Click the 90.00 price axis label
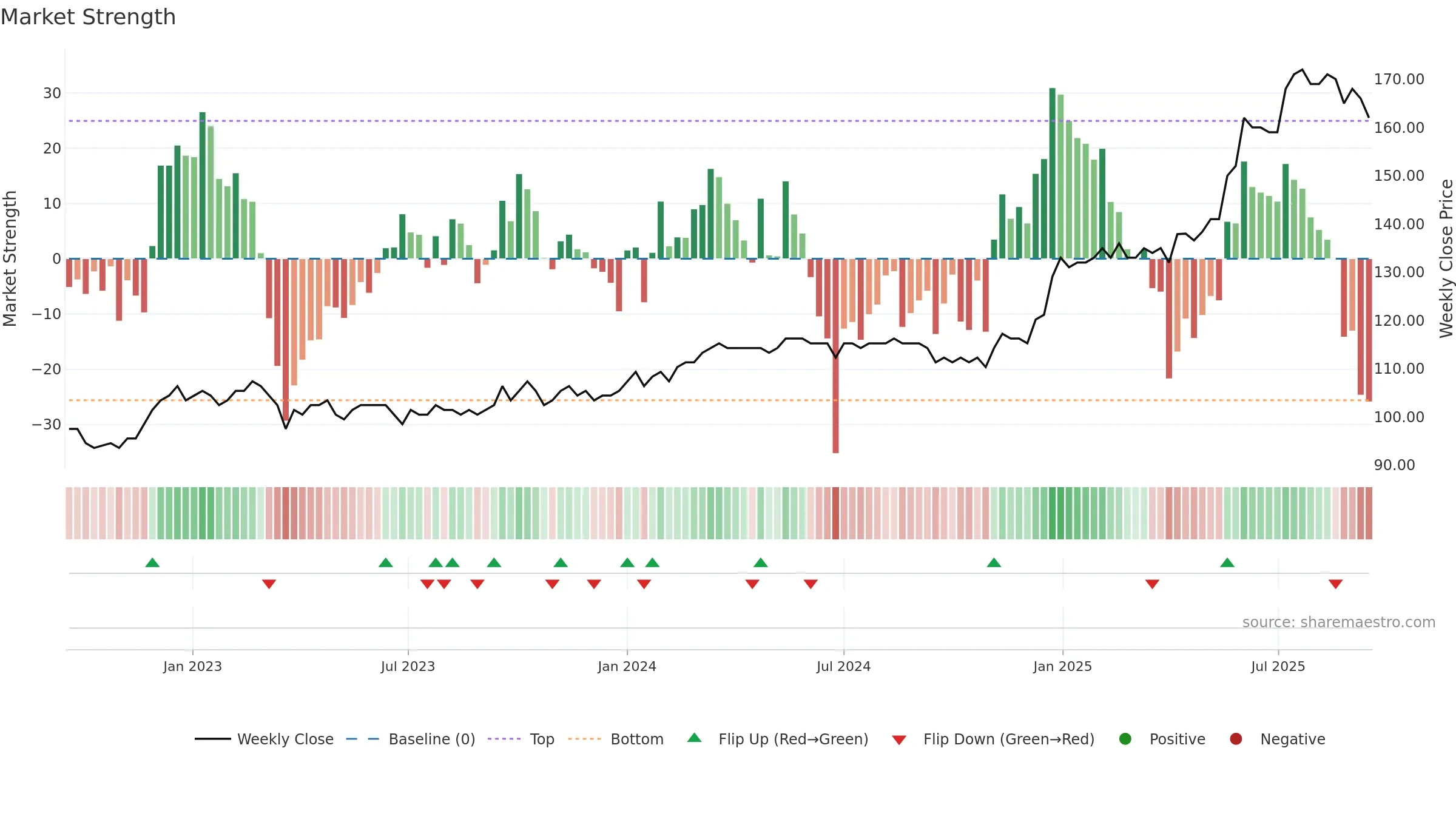 1394,465
